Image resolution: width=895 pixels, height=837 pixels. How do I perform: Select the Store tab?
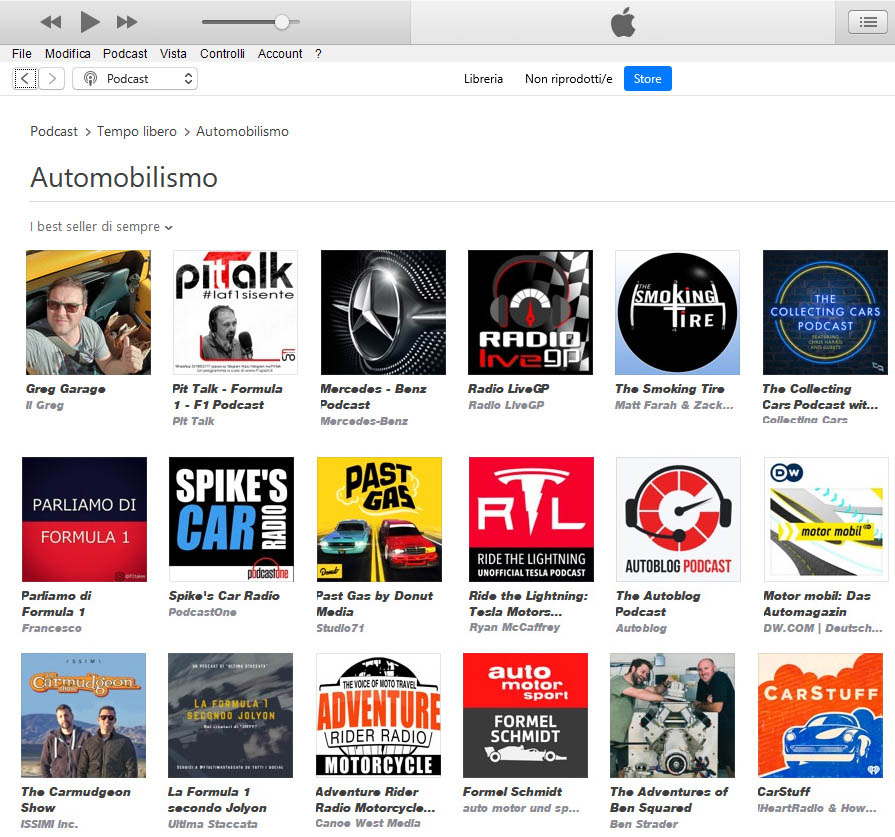coord(647,79)
